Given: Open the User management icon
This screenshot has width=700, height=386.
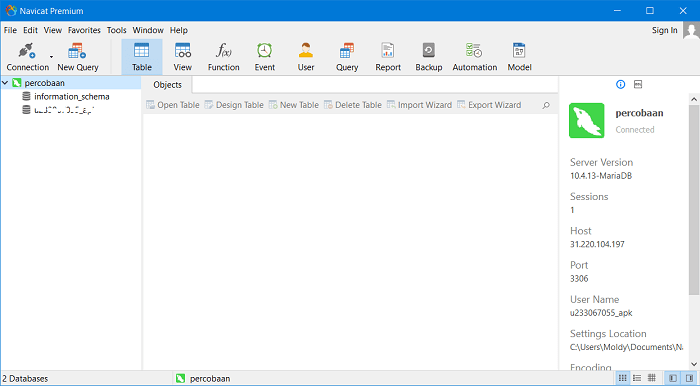Looking at the screenshot, I should (x=306, y=57).
